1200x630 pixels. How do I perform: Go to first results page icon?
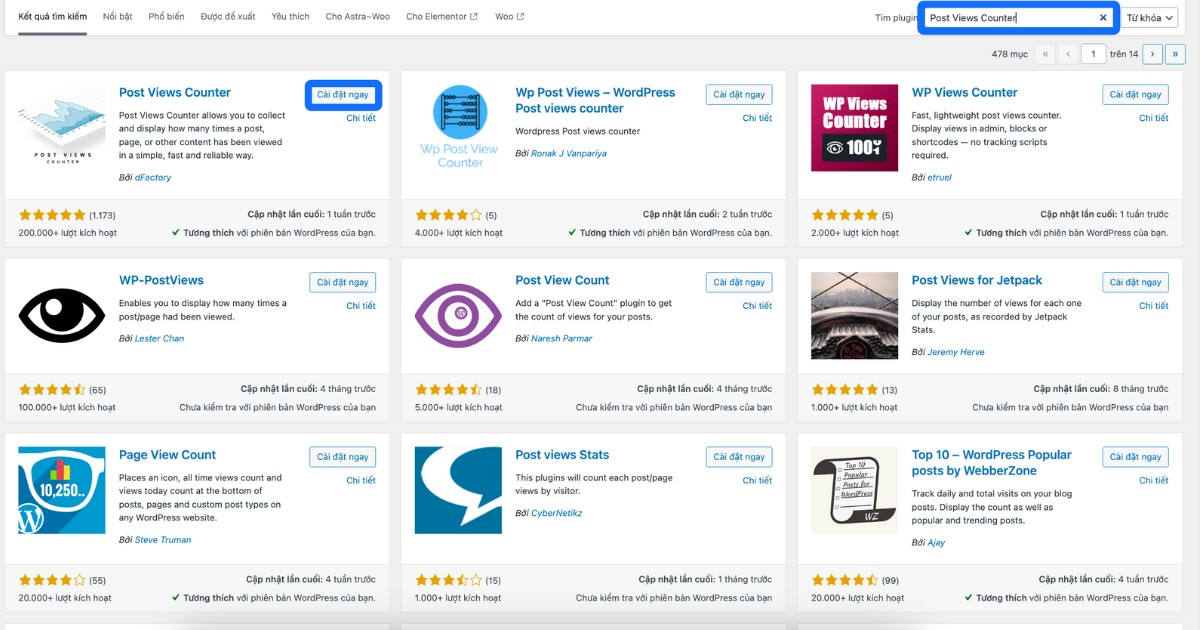tap(1046, 54)
